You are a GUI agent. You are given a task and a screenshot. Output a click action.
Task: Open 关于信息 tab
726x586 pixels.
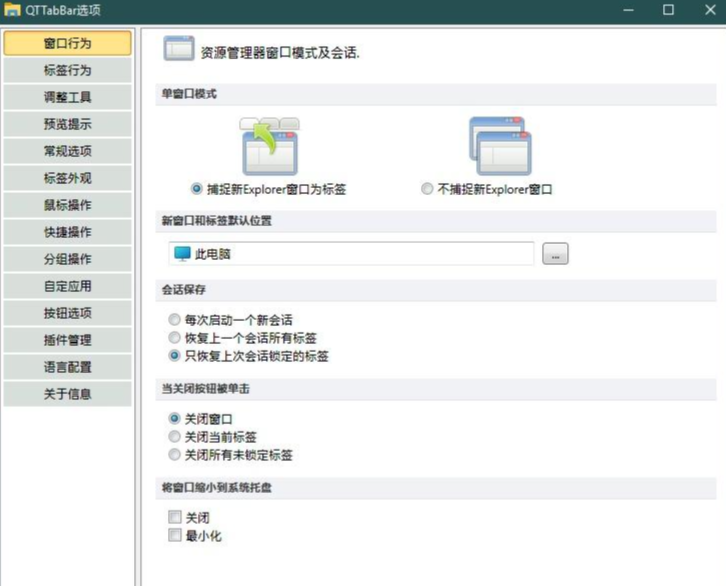67,394
